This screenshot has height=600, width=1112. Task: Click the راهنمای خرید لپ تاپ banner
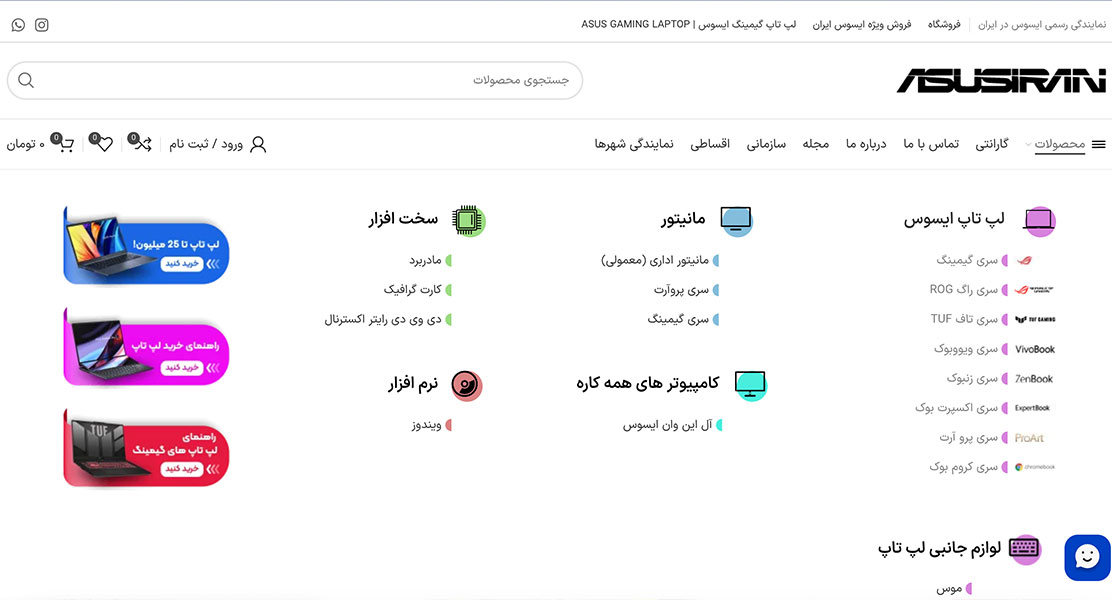pyautogui.click(x=146, y=348)
